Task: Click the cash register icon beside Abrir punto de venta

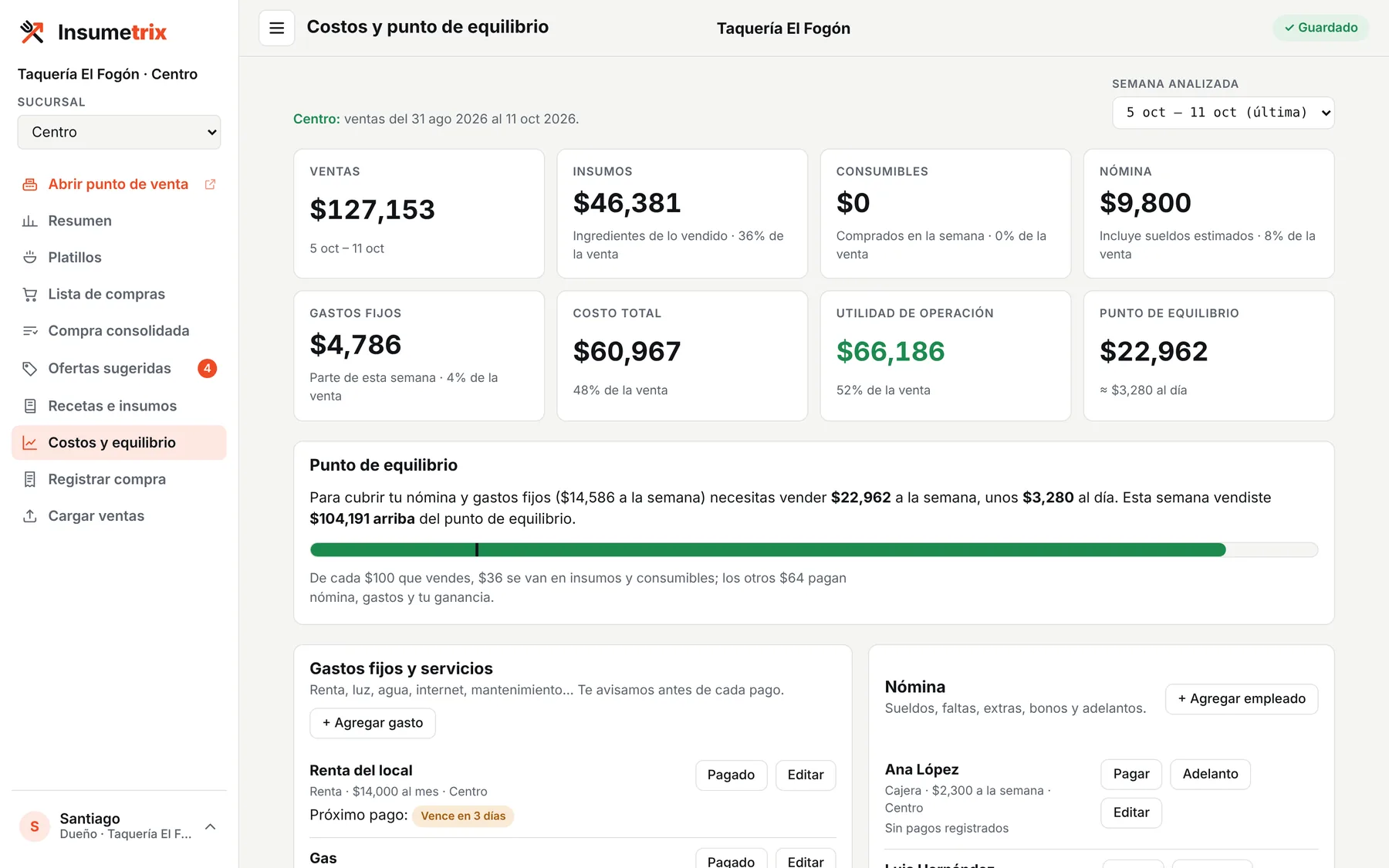Action: pyautogui.click(x=30, y=184)
